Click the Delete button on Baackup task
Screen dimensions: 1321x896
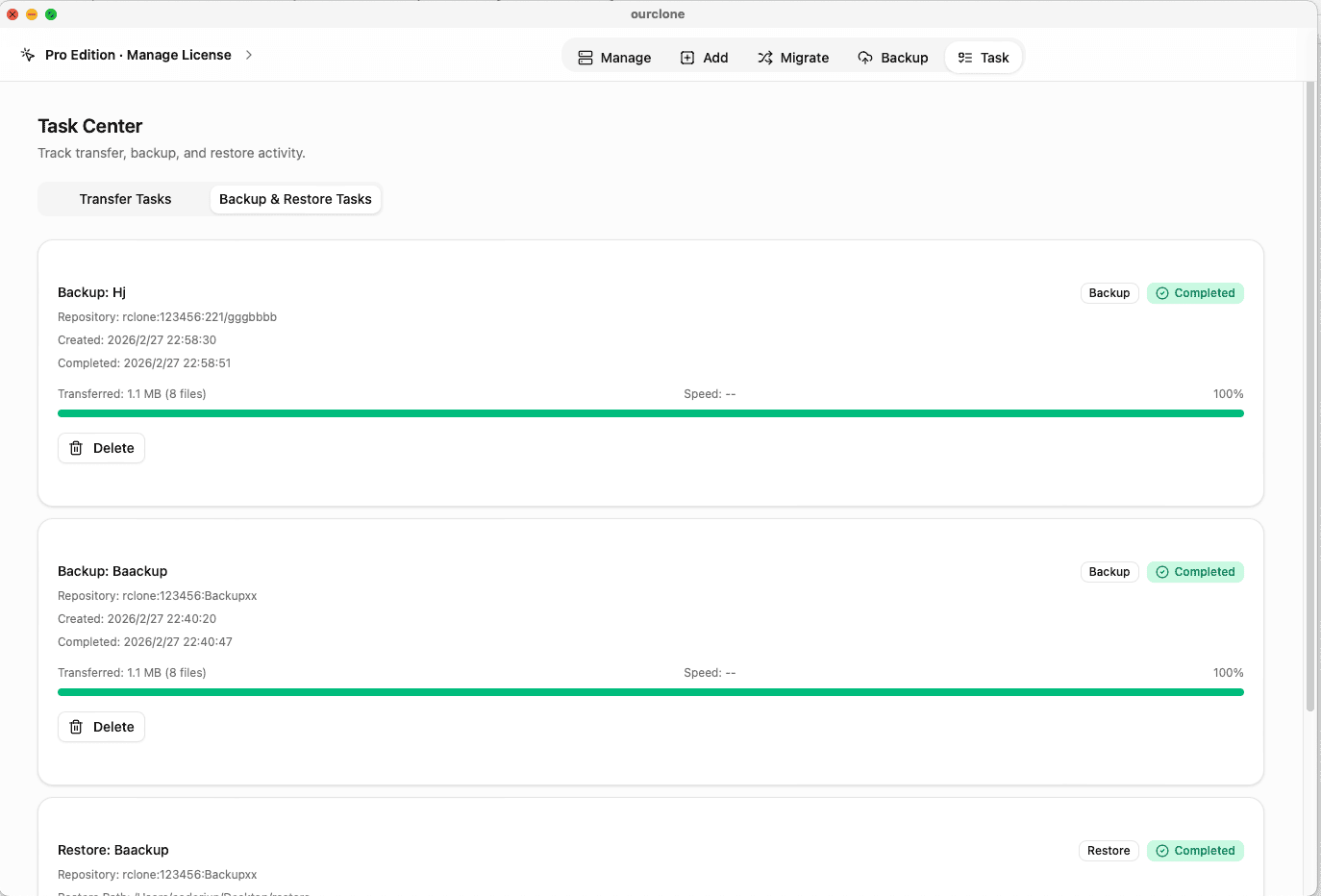pyautogui.click(x=101, y=726)
